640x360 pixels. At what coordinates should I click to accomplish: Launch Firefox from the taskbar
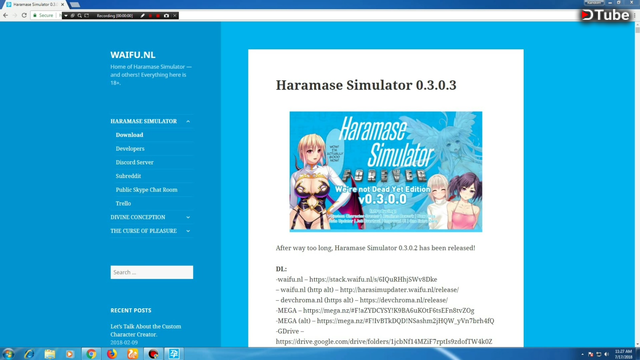coord(112,354)
